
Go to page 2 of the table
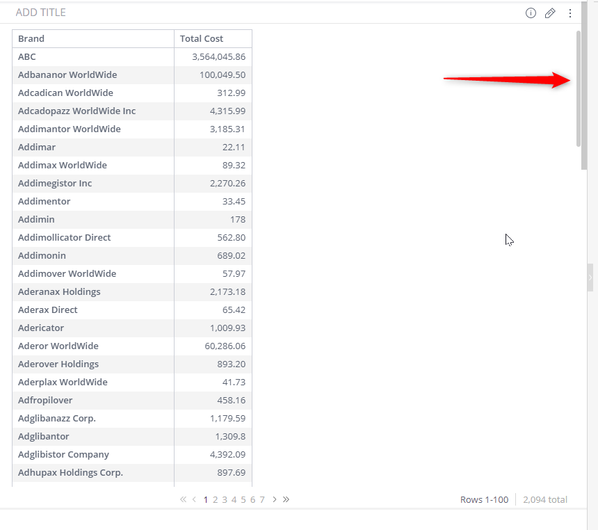pos(215,499)
